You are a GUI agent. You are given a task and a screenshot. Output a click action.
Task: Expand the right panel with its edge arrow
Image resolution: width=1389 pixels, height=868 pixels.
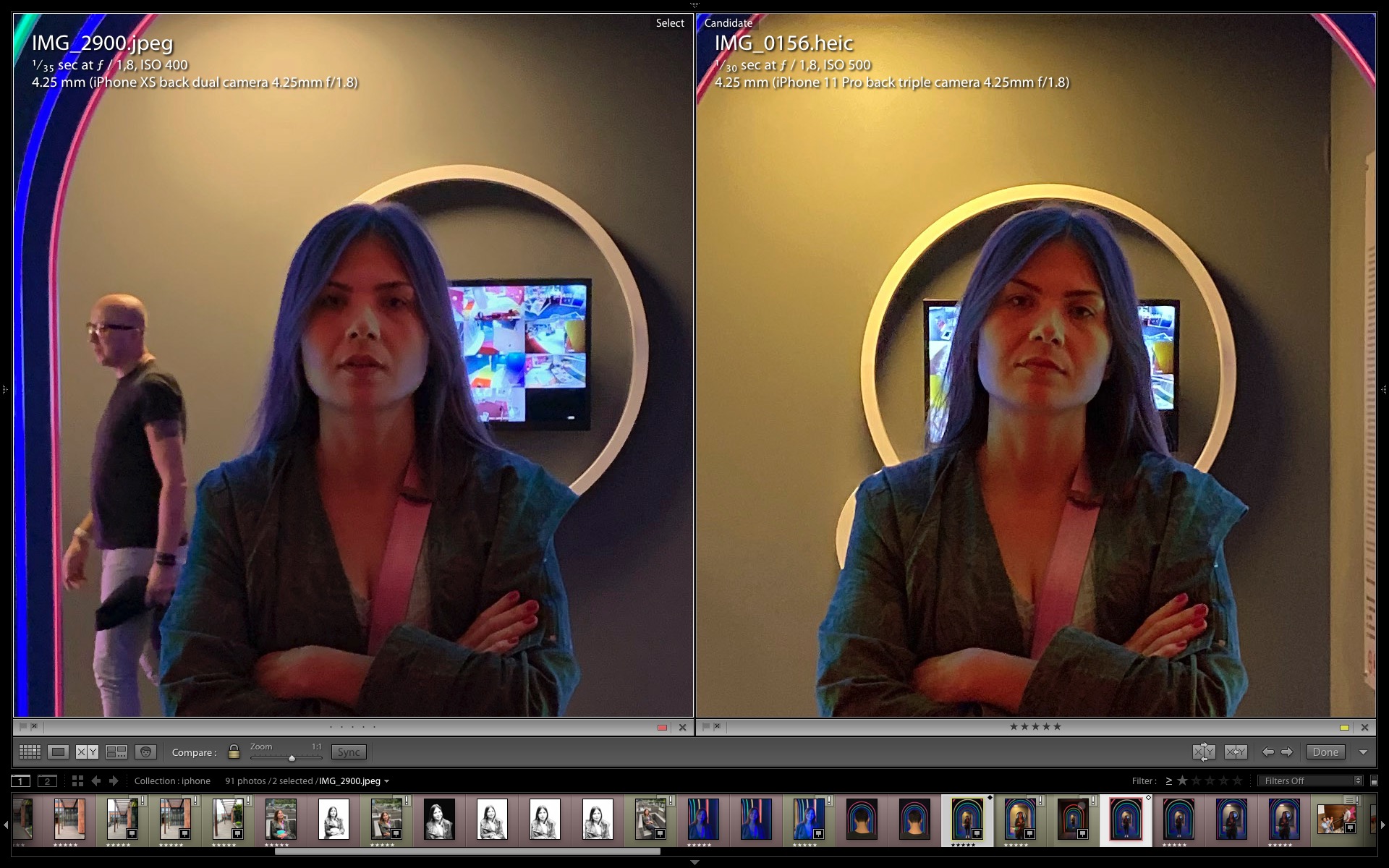point(1384,389)
